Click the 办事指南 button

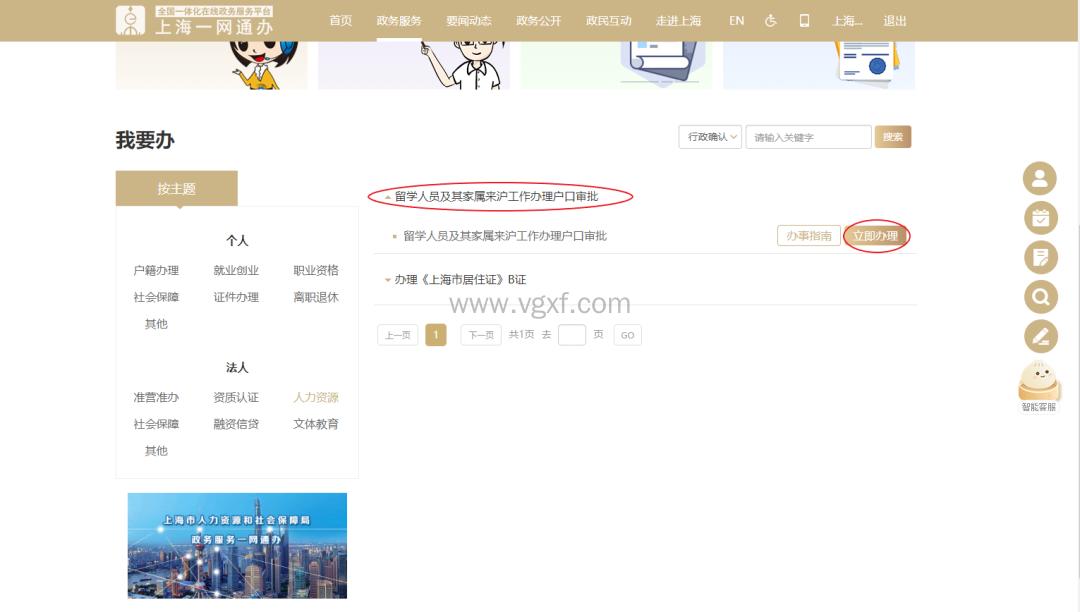(808, 236)
